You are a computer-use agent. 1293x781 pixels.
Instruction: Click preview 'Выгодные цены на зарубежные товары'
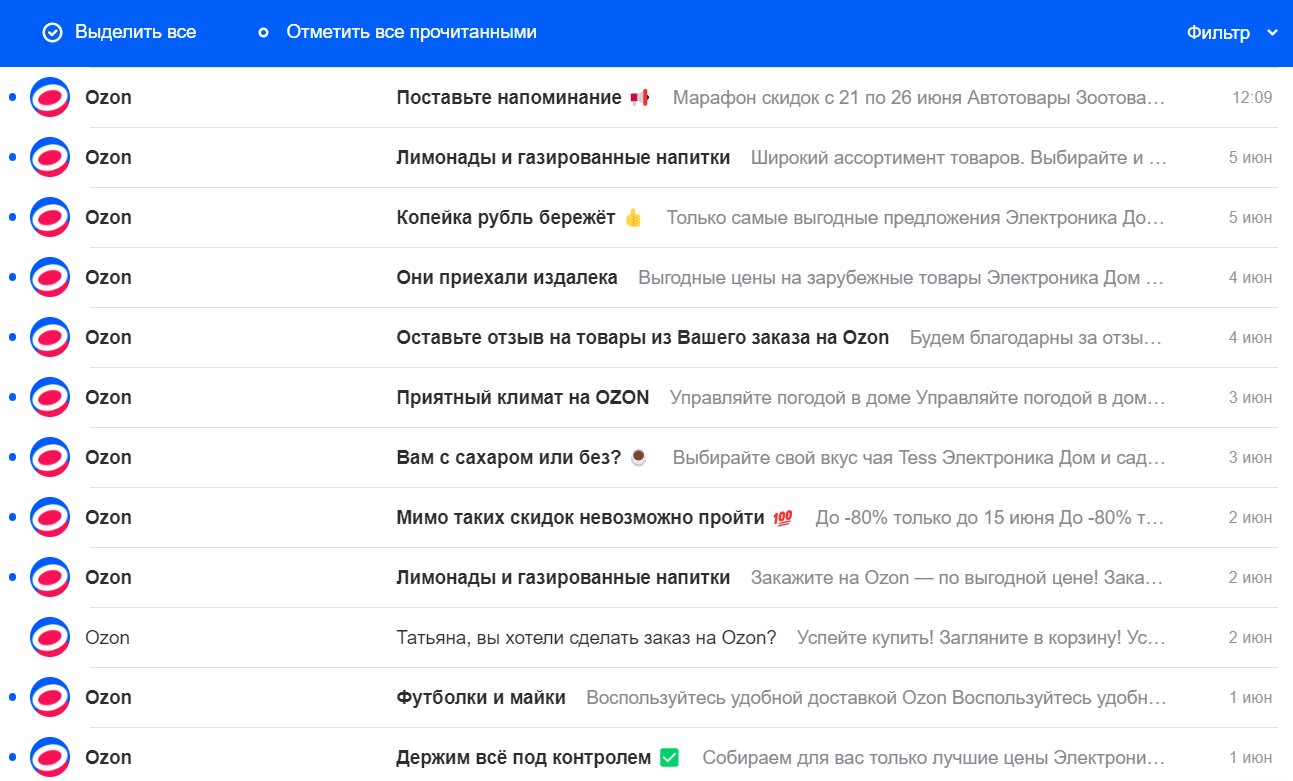click(x=810, y=277)
